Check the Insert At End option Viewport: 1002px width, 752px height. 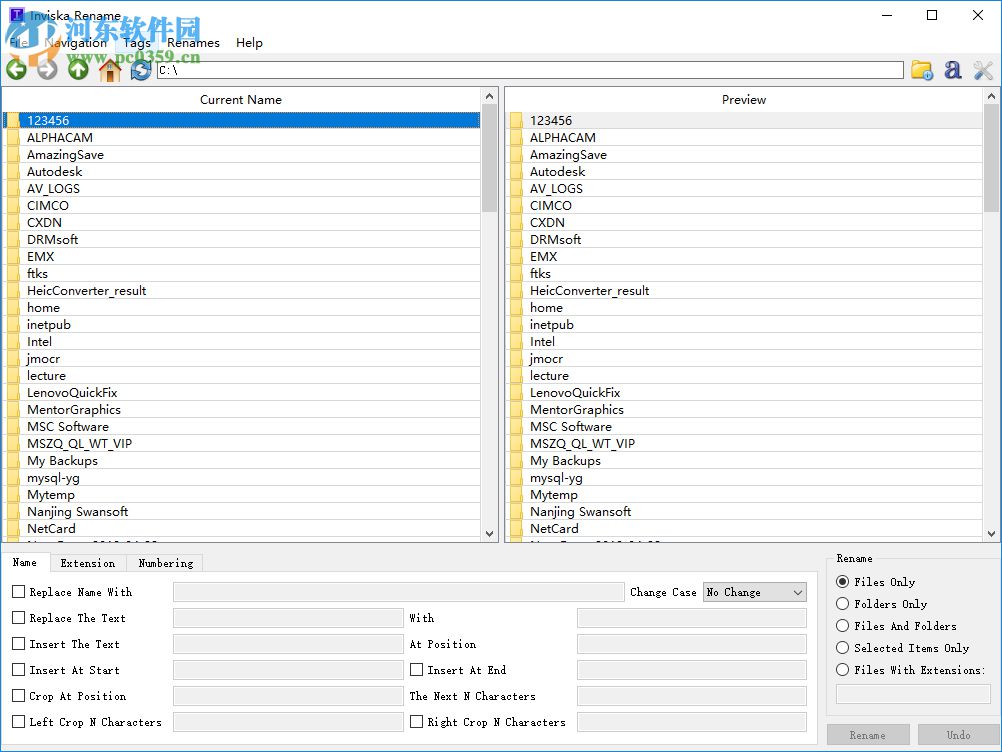point(417,670)
